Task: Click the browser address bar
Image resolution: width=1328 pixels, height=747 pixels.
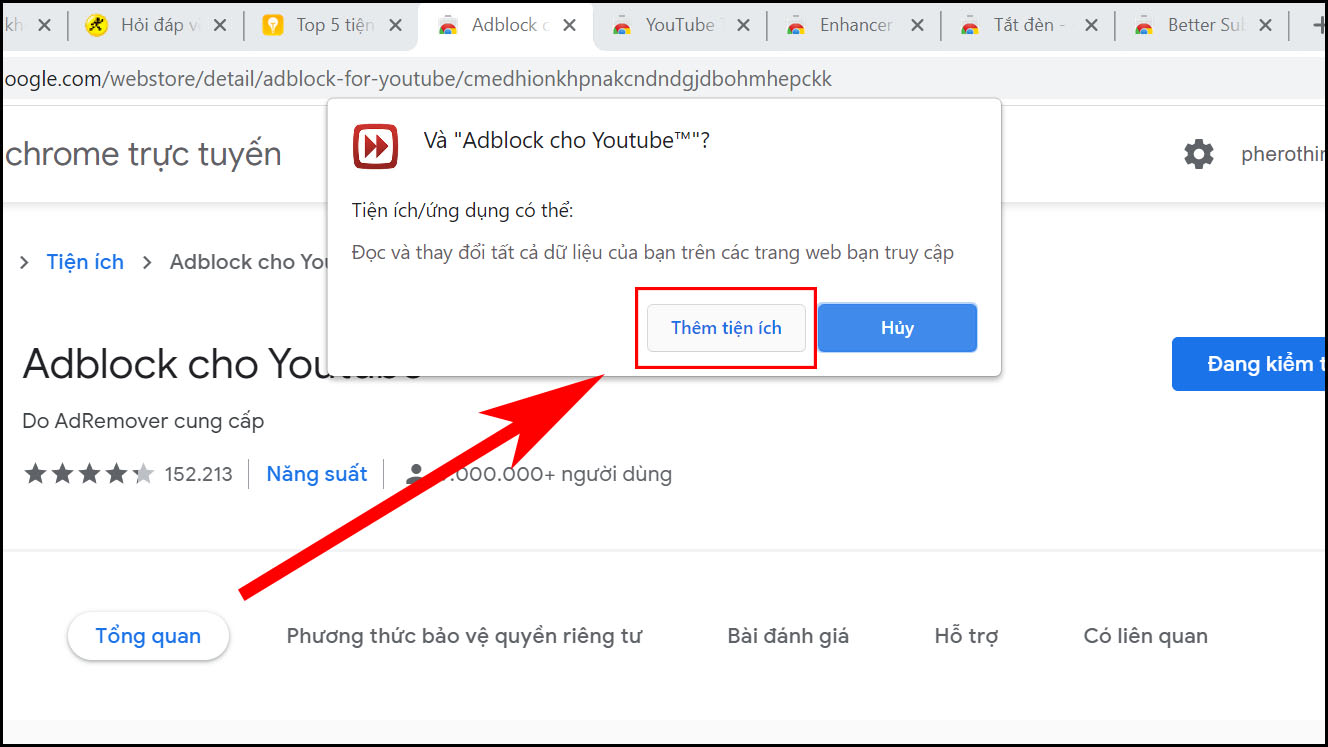Action: (400, 78)
